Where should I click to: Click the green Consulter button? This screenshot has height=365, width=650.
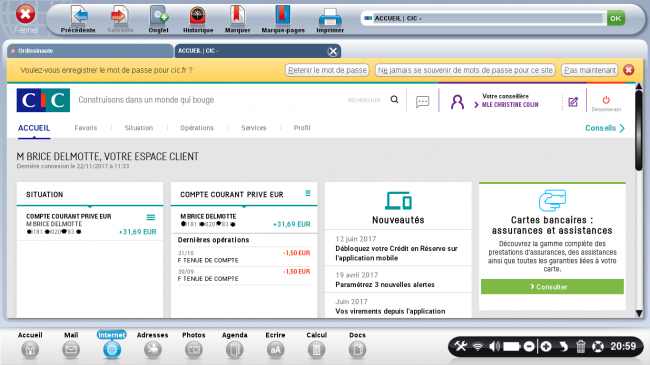pos(552,287)
